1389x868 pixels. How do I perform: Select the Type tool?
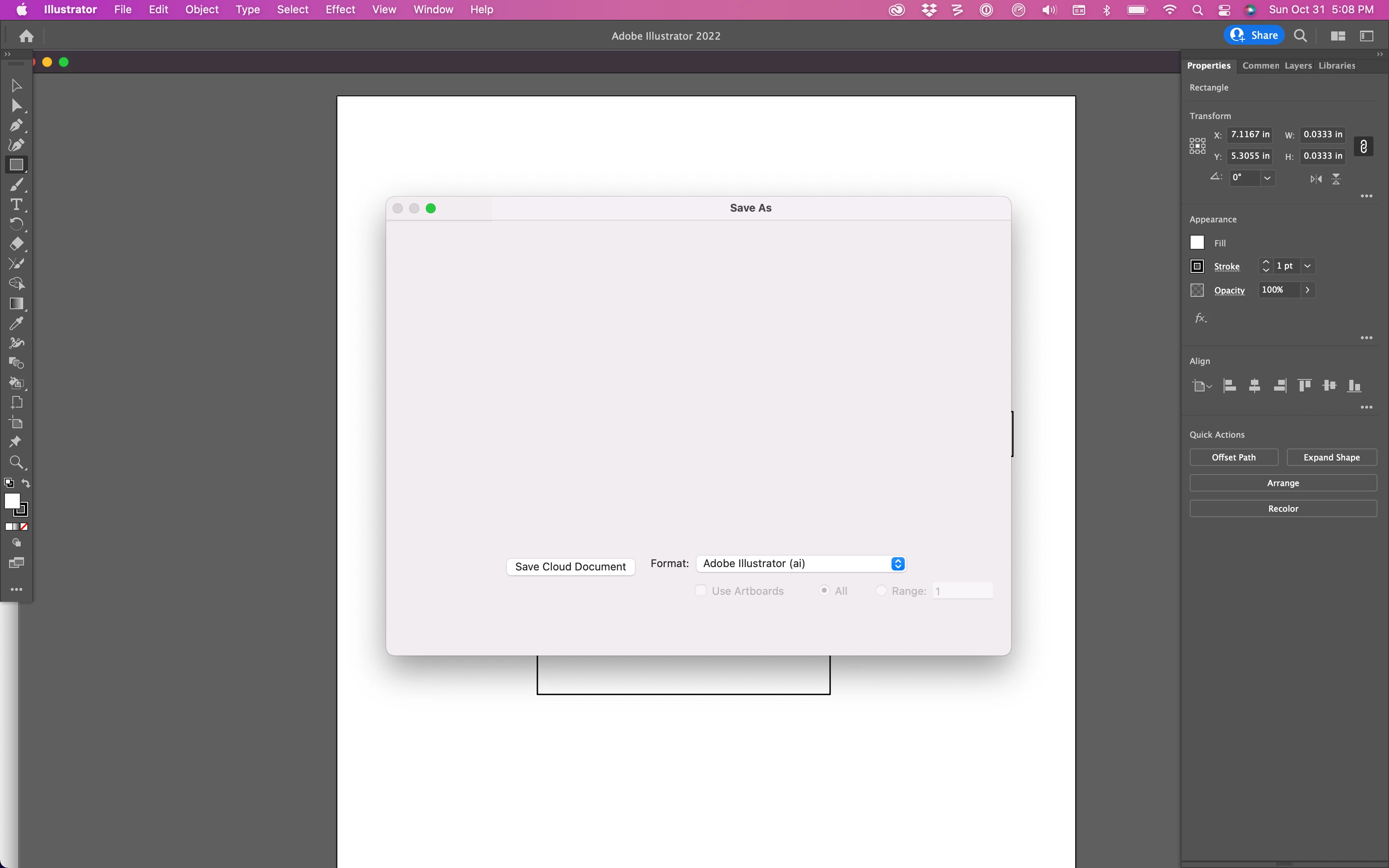point(16,204)
